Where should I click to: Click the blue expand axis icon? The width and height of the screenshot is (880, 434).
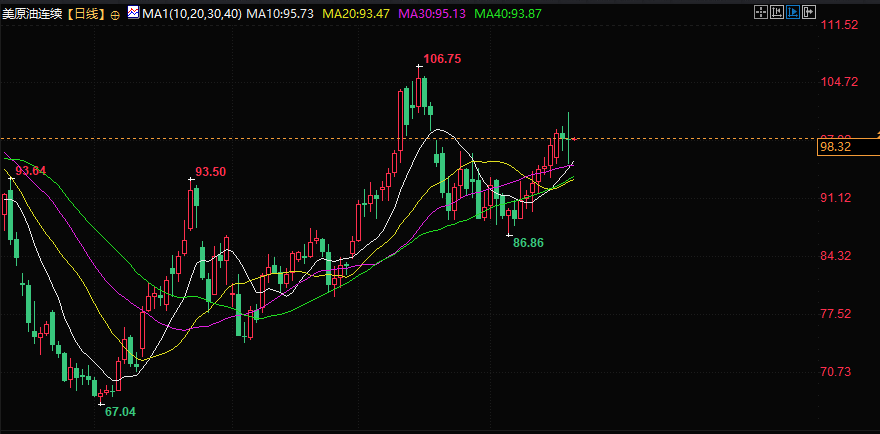click(x=793, y=12)
